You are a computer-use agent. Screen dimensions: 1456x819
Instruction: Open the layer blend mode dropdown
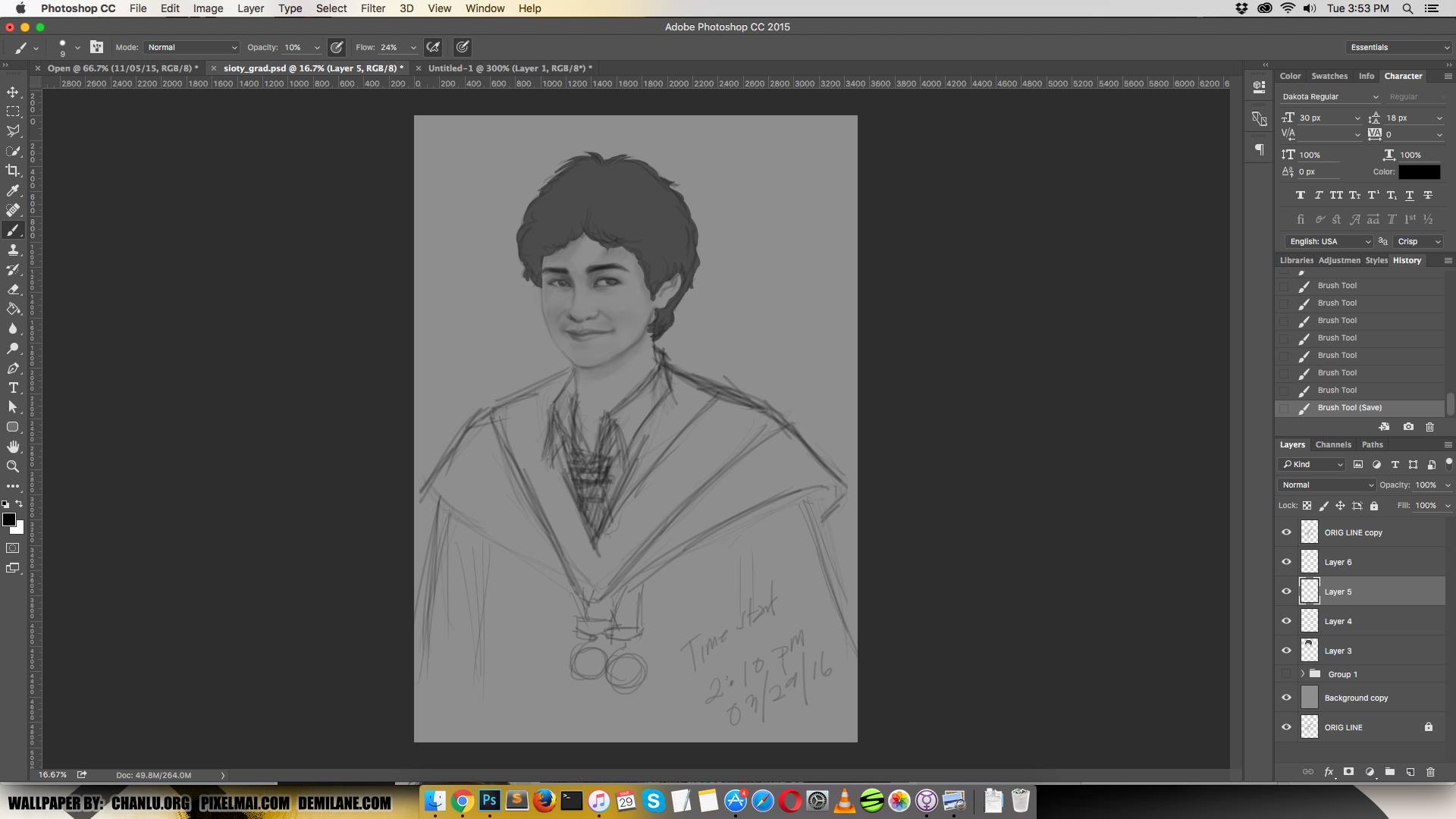(x=1327, y=485)
